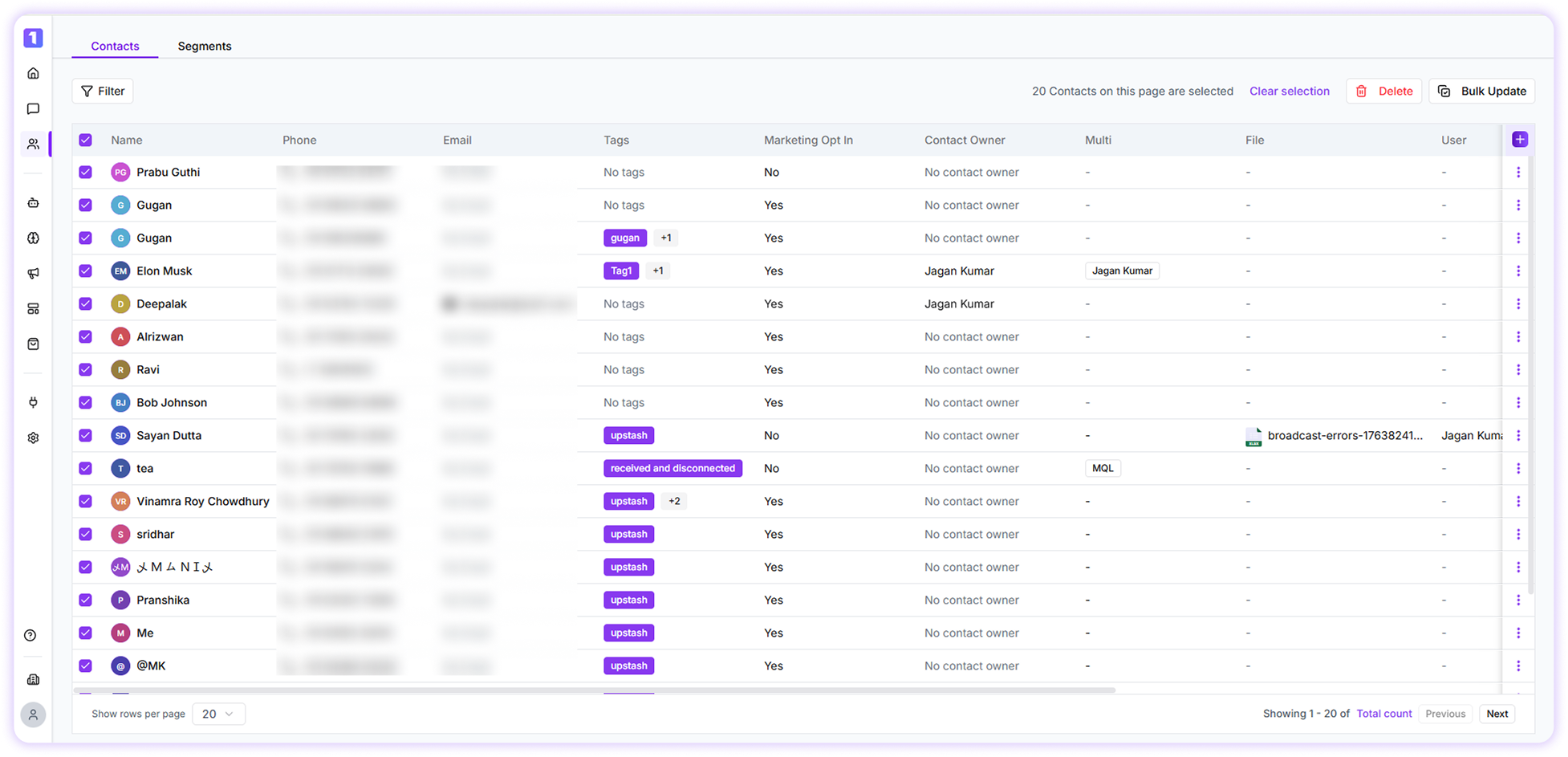Open the Gugan contact with gugan tag
Screen dimensions: 1568x757
tap(154, 238)
